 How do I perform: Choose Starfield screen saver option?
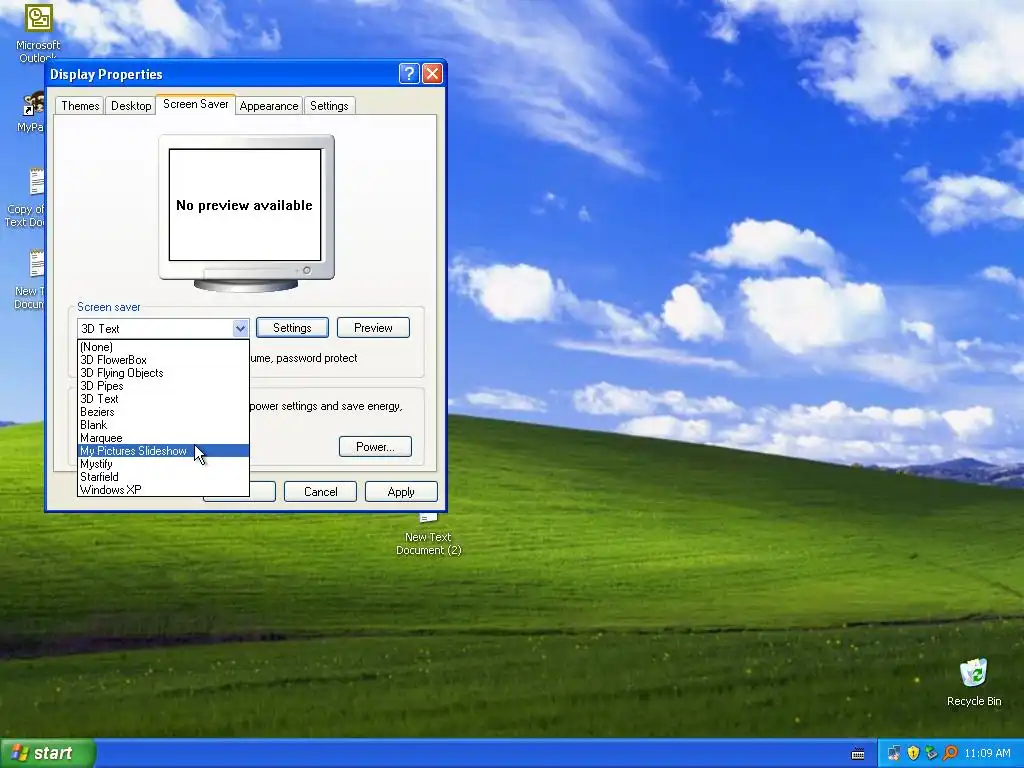tap(163, 477)
